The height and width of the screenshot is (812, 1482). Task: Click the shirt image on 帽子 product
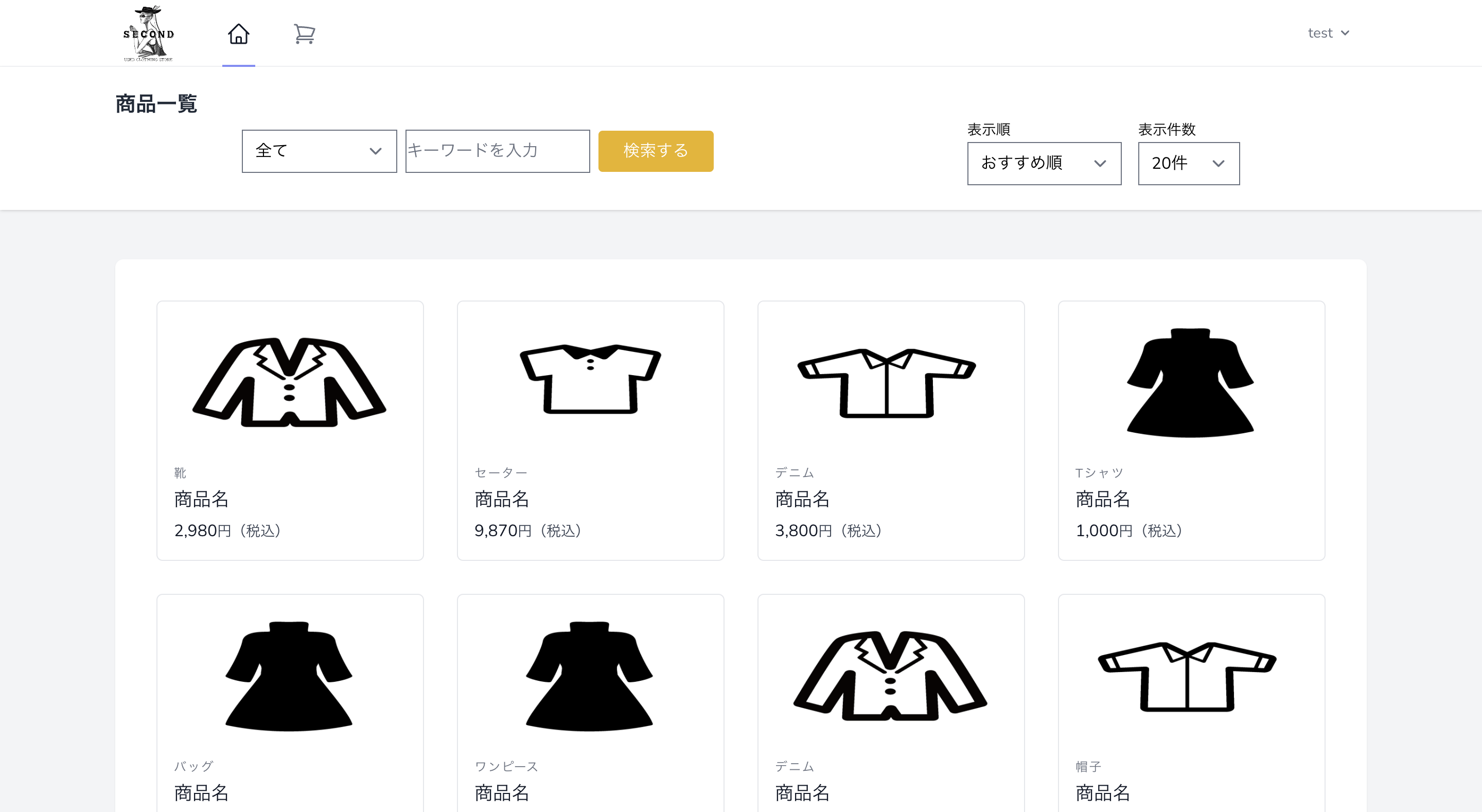coord(1187,677)
